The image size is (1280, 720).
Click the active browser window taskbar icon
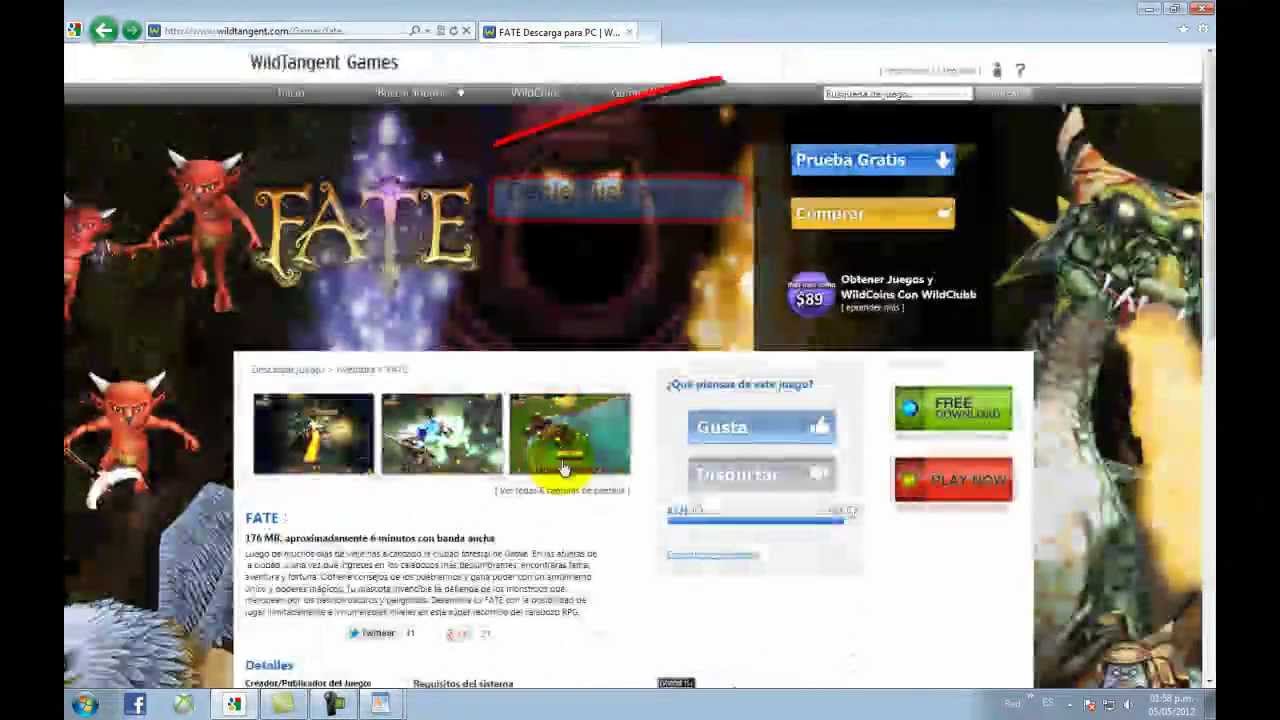coord(233,704)
